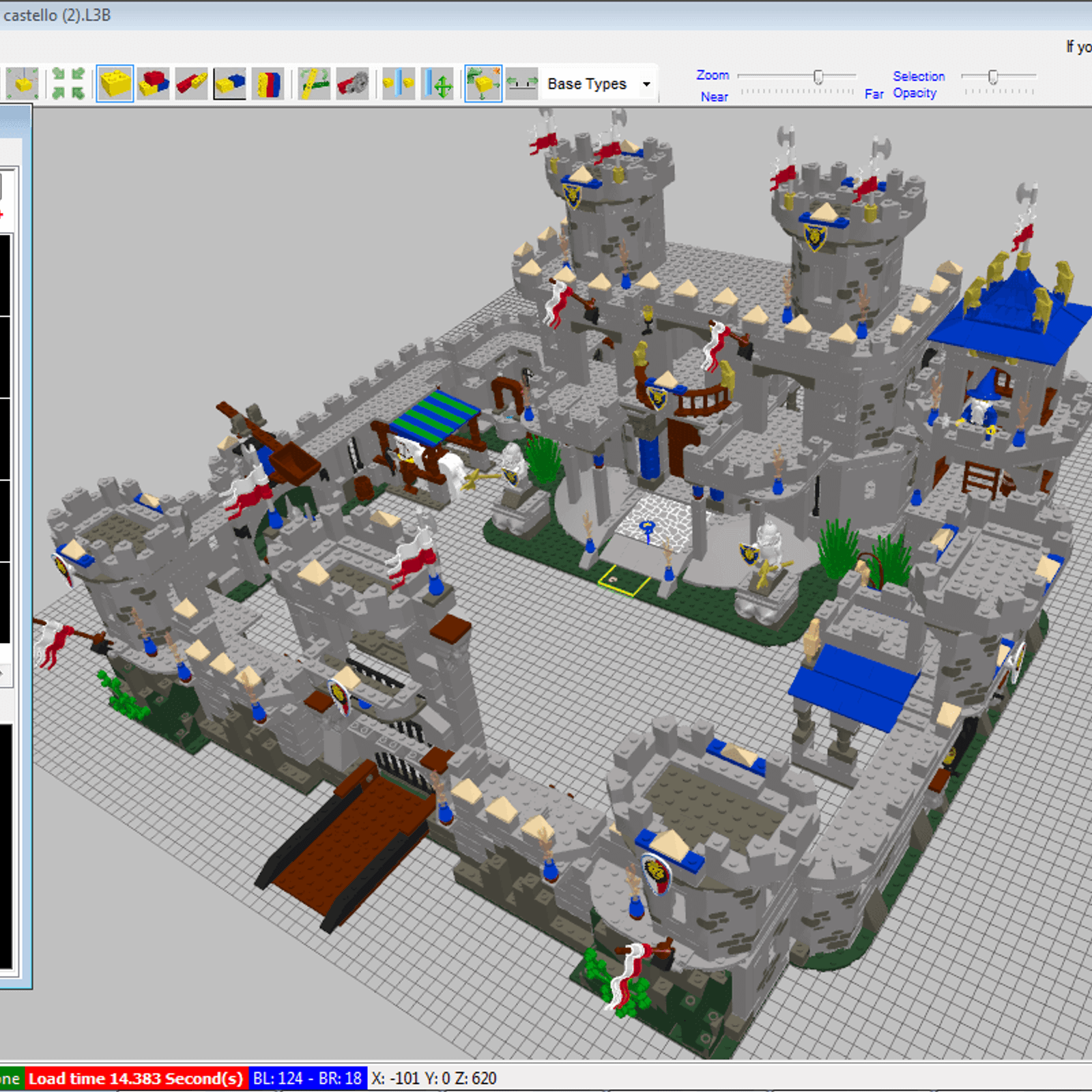Click the Selection Opacity slider handle

(x=994, y=76)
